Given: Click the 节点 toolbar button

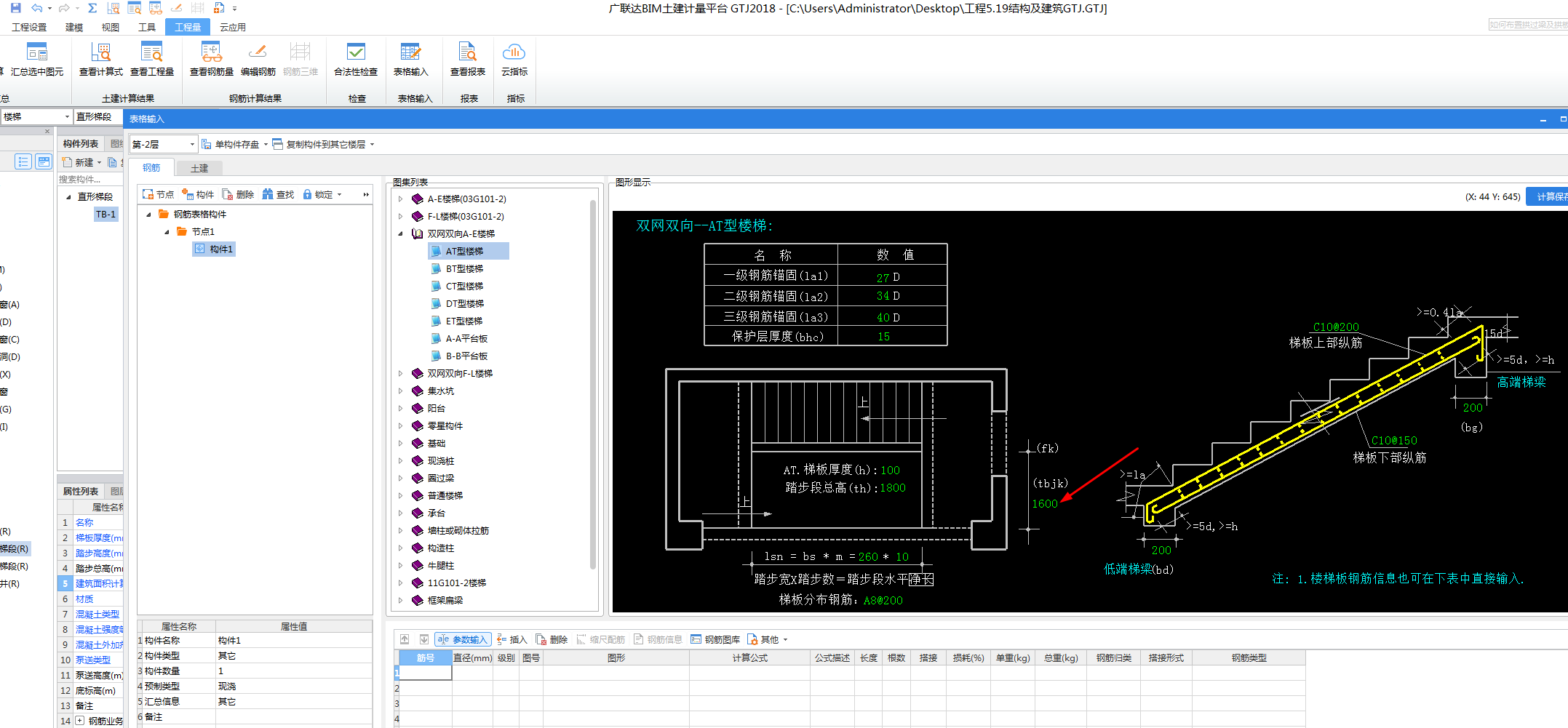Looking at the screenshot, I should [158, 194].
